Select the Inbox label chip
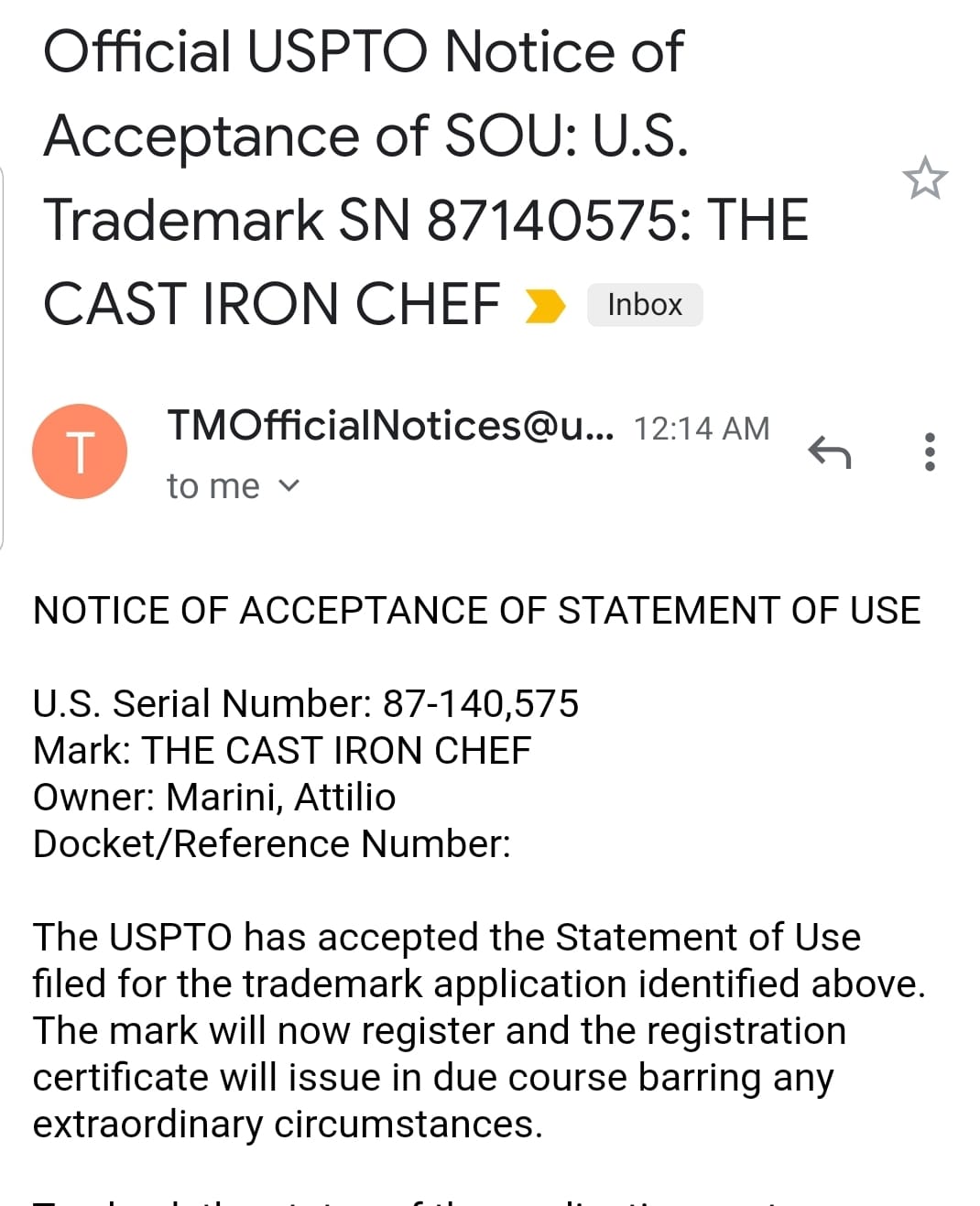This screenshot has height=1206, width=980. tap(645, 305)
